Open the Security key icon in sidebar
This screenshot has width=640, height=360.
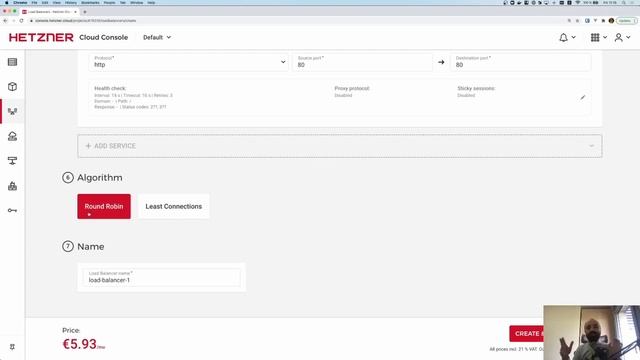click(12, 211)
